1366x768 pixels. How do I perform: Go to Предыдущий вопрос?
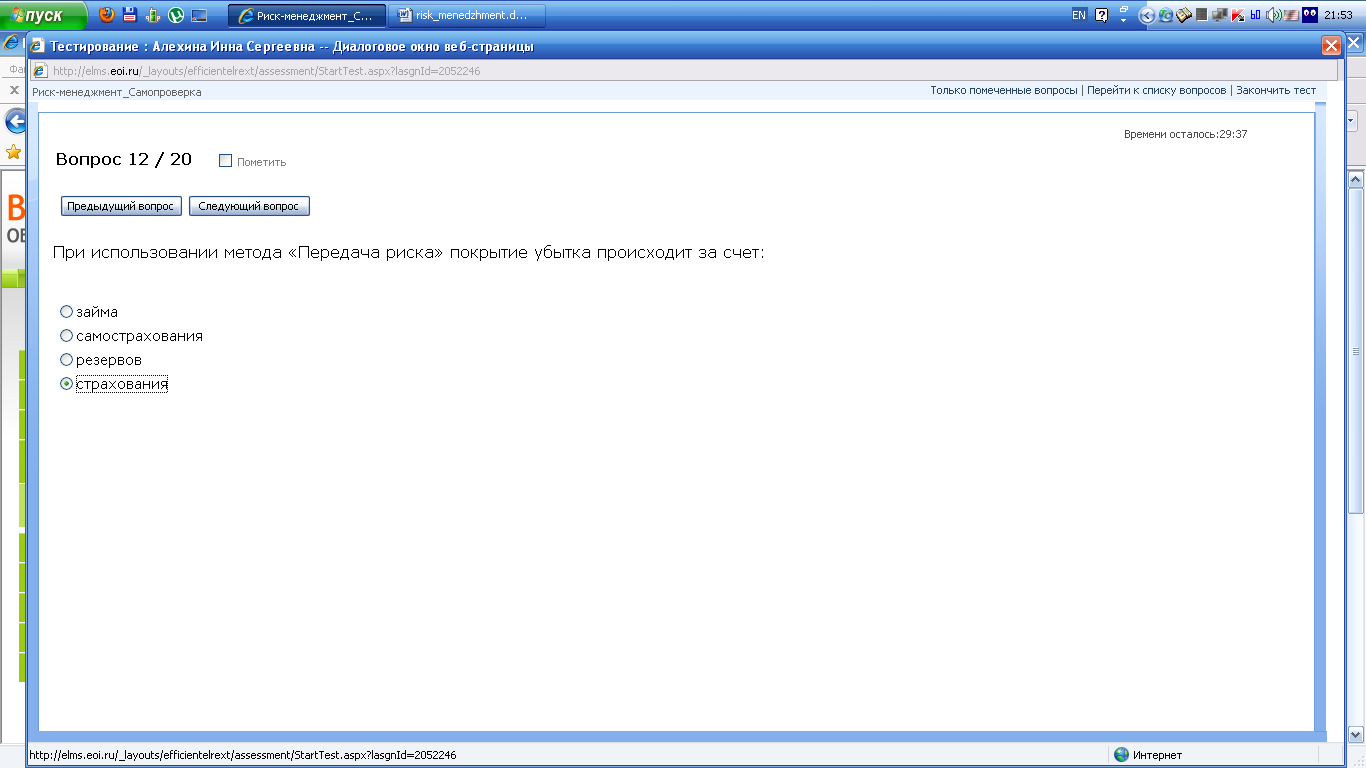coord(121,206)
